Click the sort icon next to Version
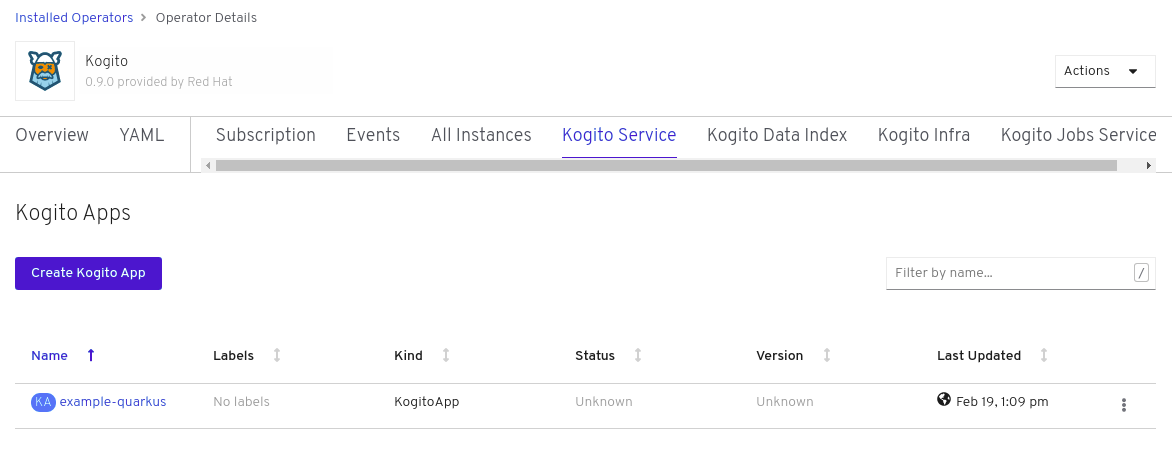 827,356
